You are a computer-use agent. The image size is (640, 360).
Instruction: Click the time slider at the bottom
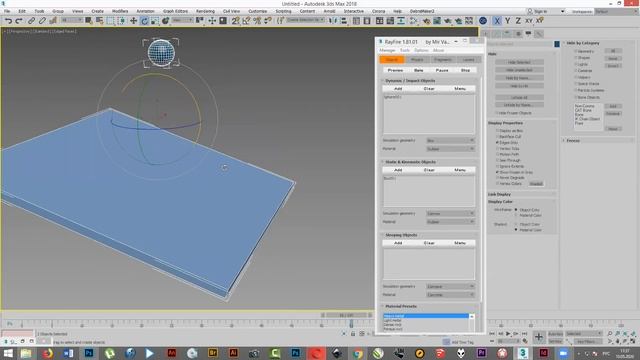tap(347, 315)
